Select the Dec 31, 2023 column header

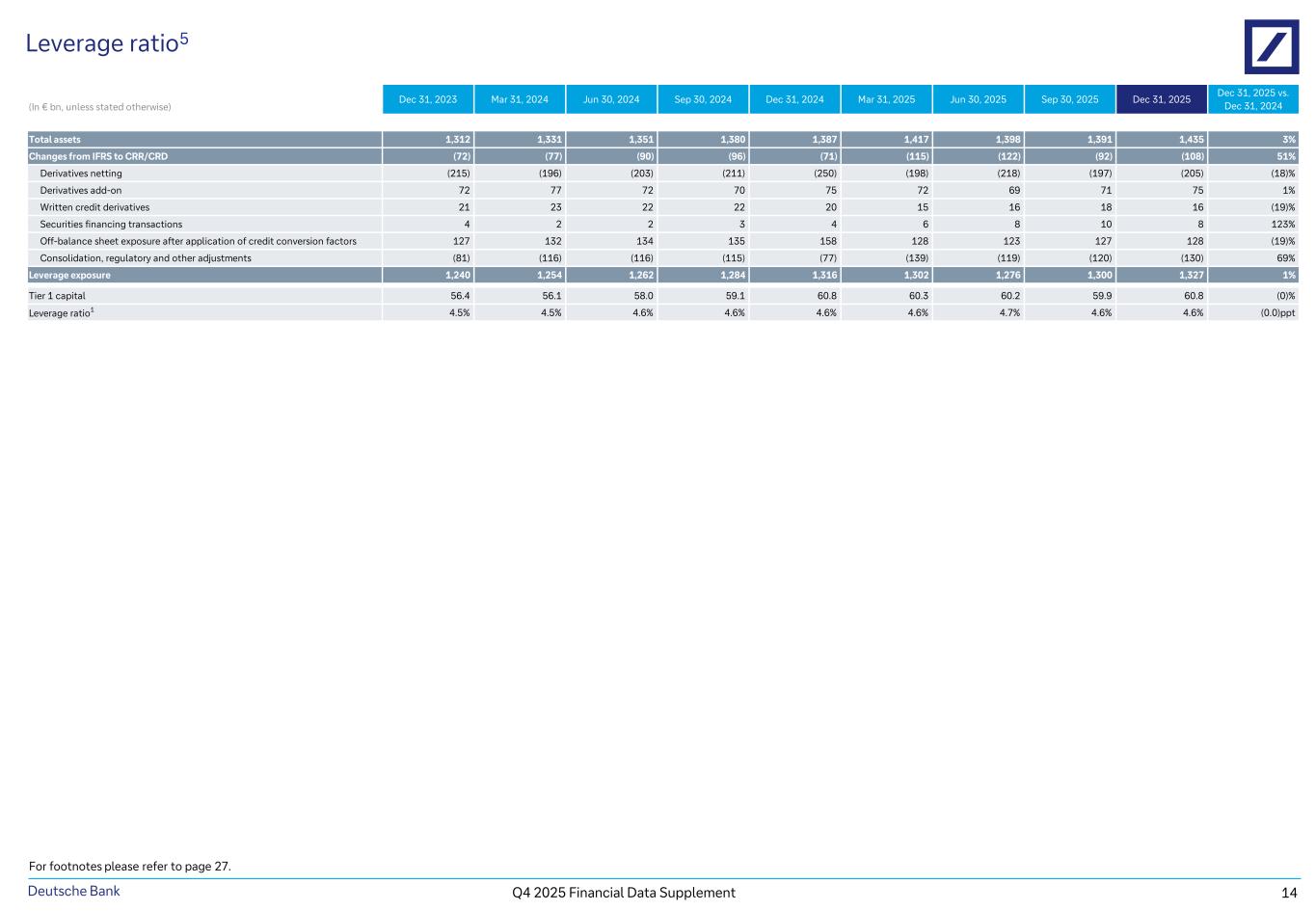point(427,99)
